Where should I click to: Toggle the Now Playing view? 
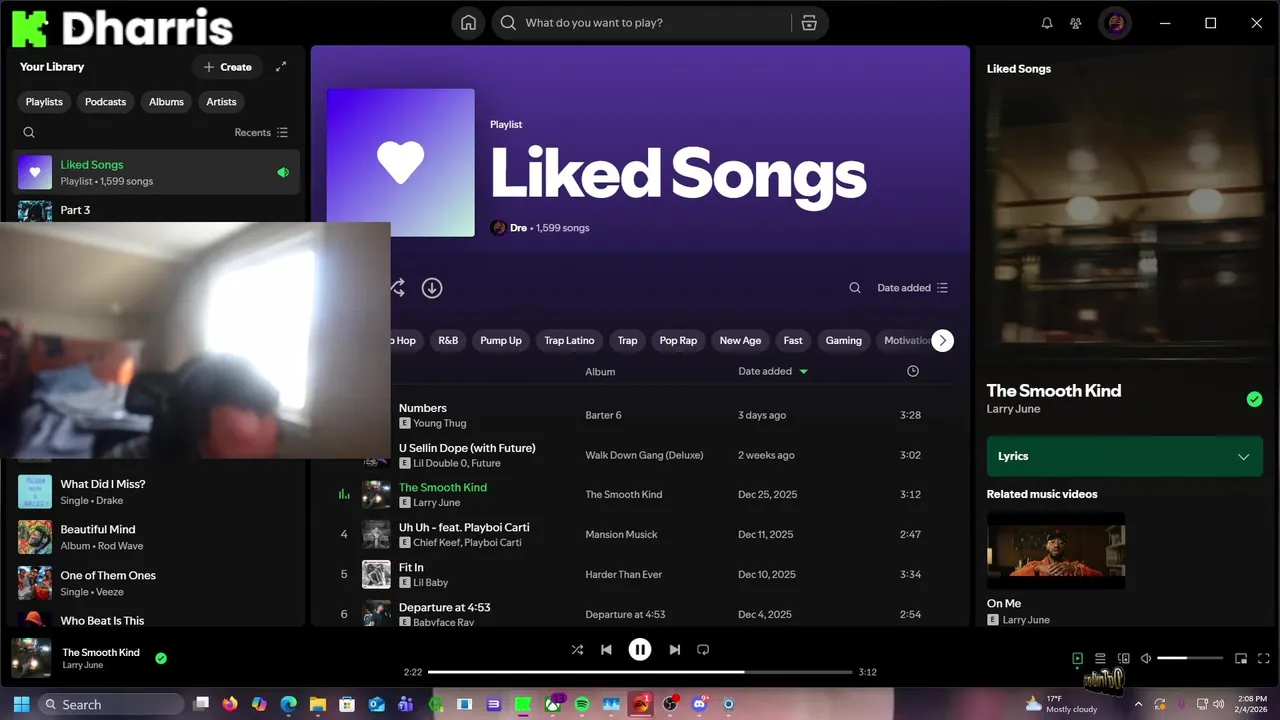click(1077, 658)
